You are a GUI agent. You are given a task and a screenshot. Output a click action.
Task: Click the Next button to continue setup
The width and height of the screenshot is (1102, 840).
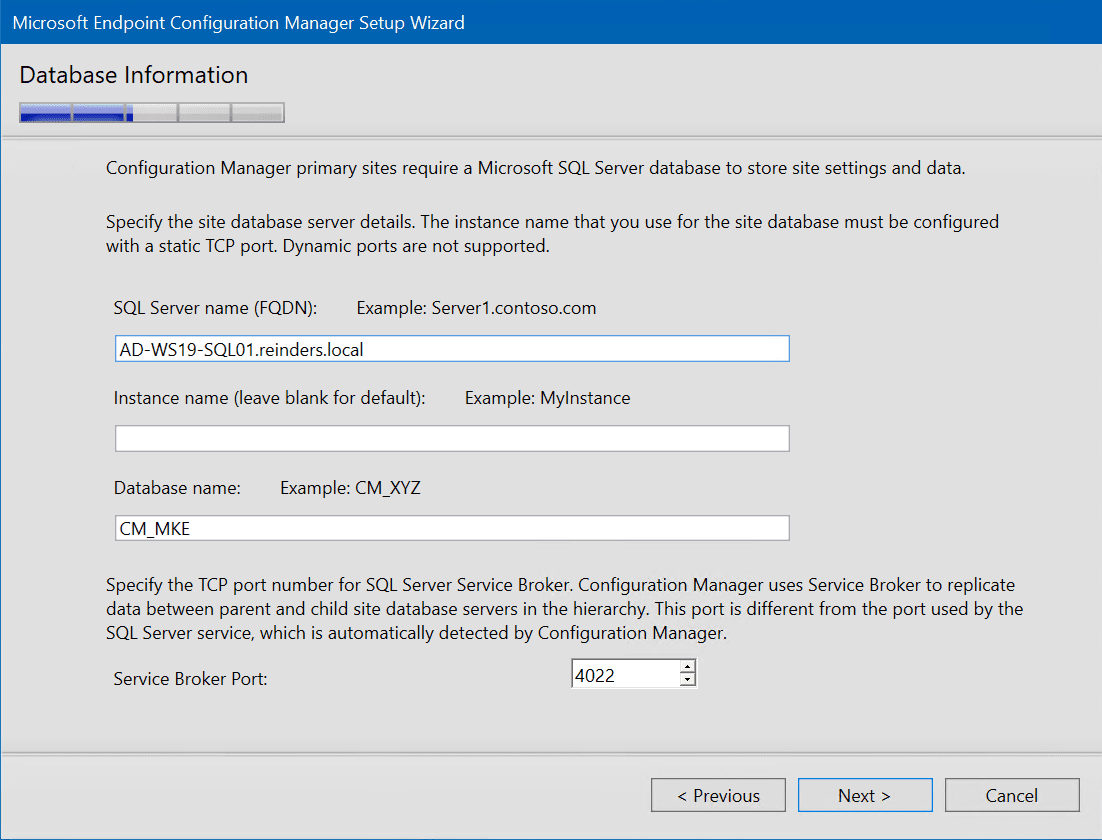click(x=864, y=795)
